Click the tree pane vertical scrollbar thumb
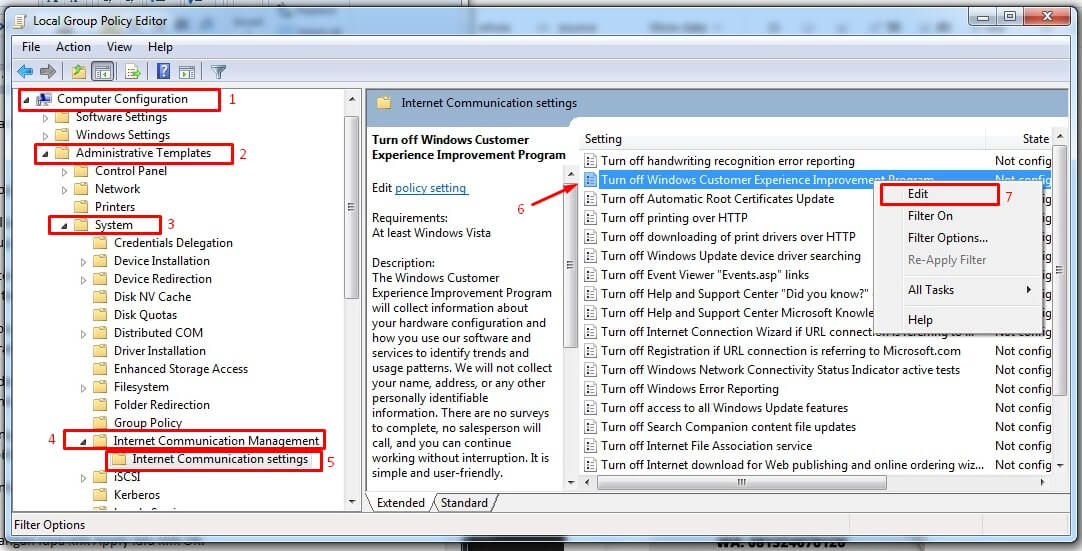Viewport: 1082px width, 551px height. click(x=352, y=207)
